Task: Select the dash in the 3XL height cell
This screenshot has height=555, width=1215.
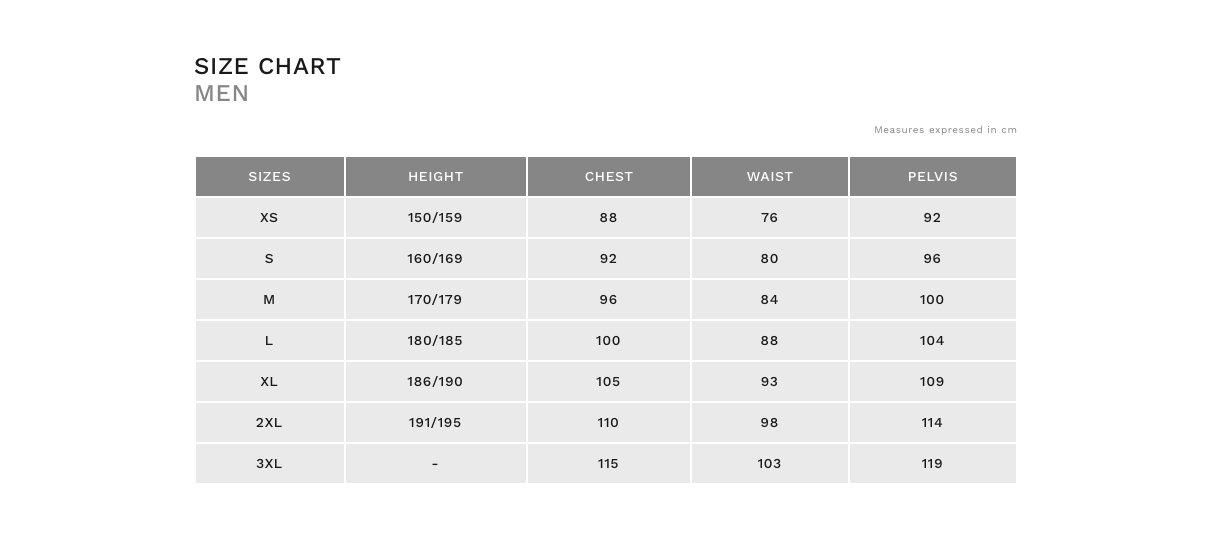Action: pos(435,464)
